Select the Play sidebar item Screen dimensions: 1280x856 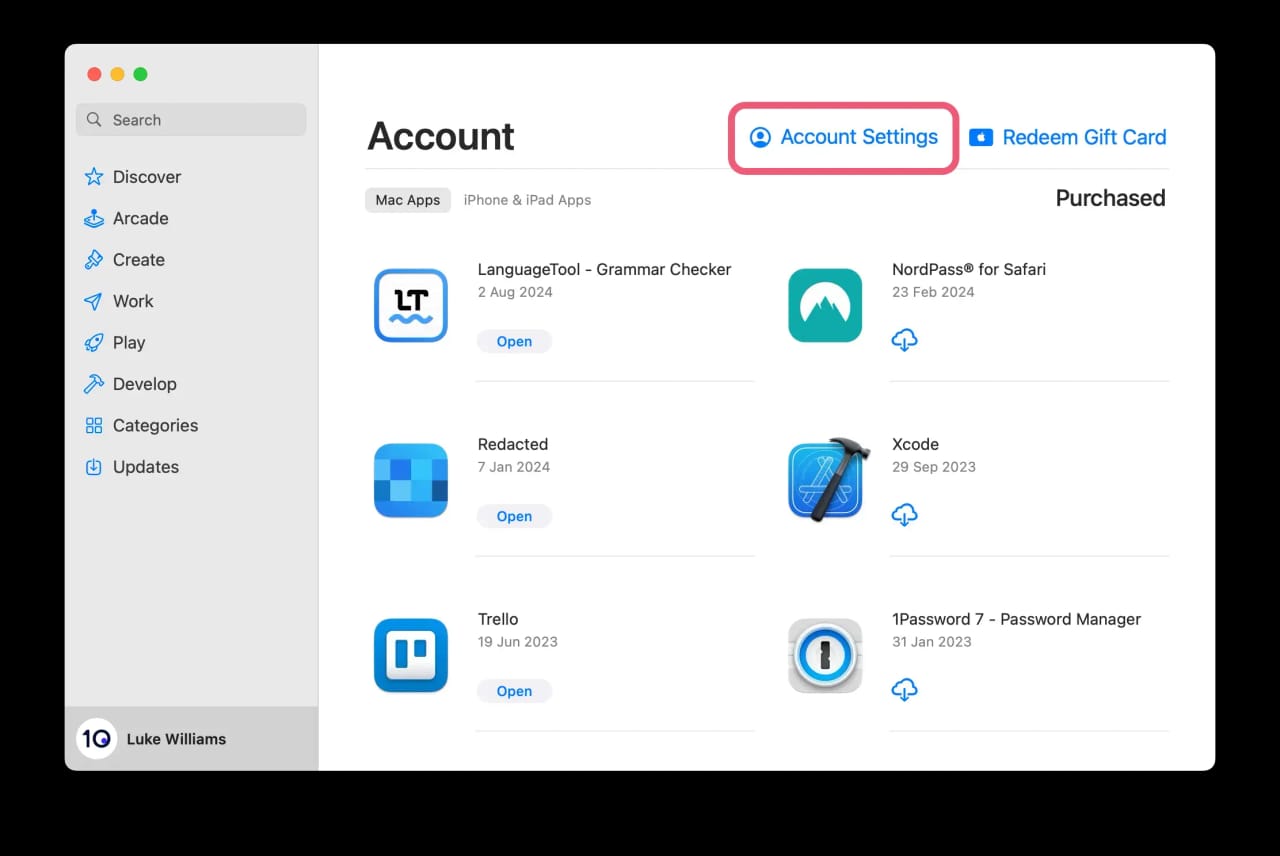click(94, 342)
